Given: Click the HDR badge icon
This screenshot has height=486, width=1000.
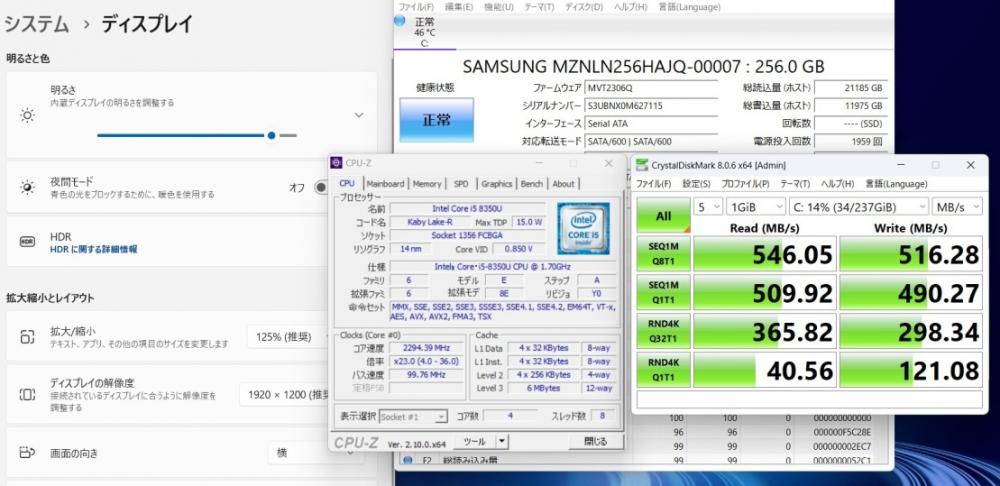Looking at the screenshot, I should coord(27,242).
